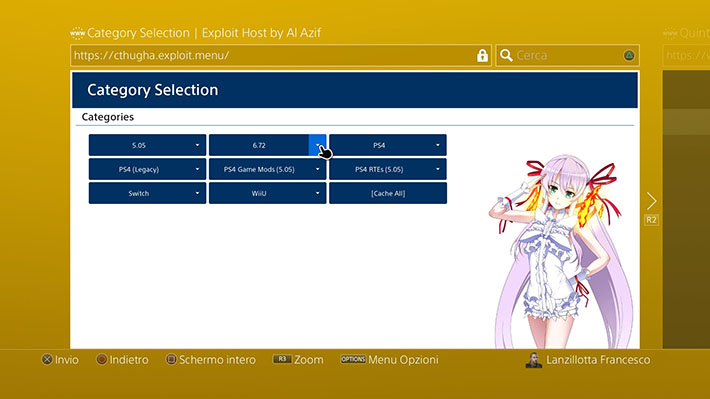Expand the 5.05 dropdown arrow

(x=197, y=145)
